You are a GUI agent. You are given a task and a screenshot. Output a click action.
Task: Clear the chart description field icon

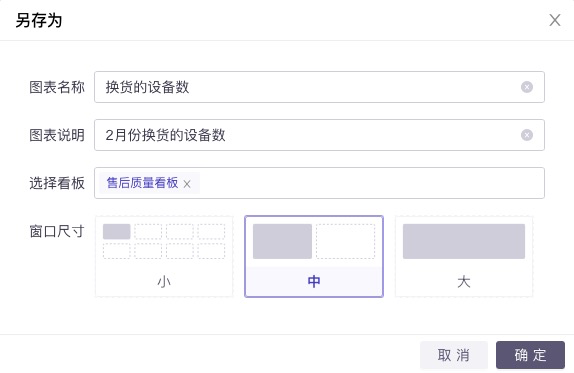point(526,135)
